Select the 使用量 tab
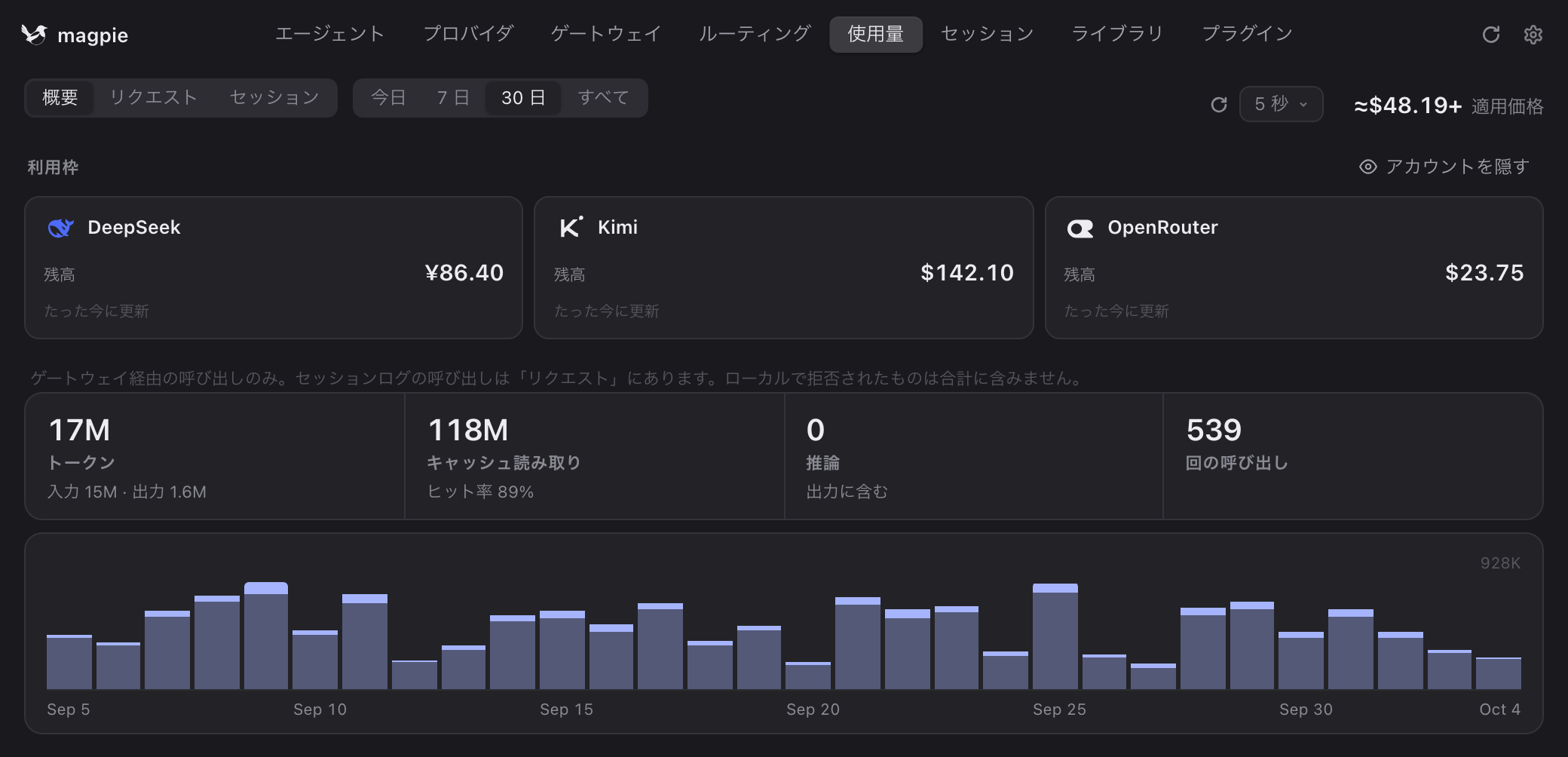 point(876,34)
